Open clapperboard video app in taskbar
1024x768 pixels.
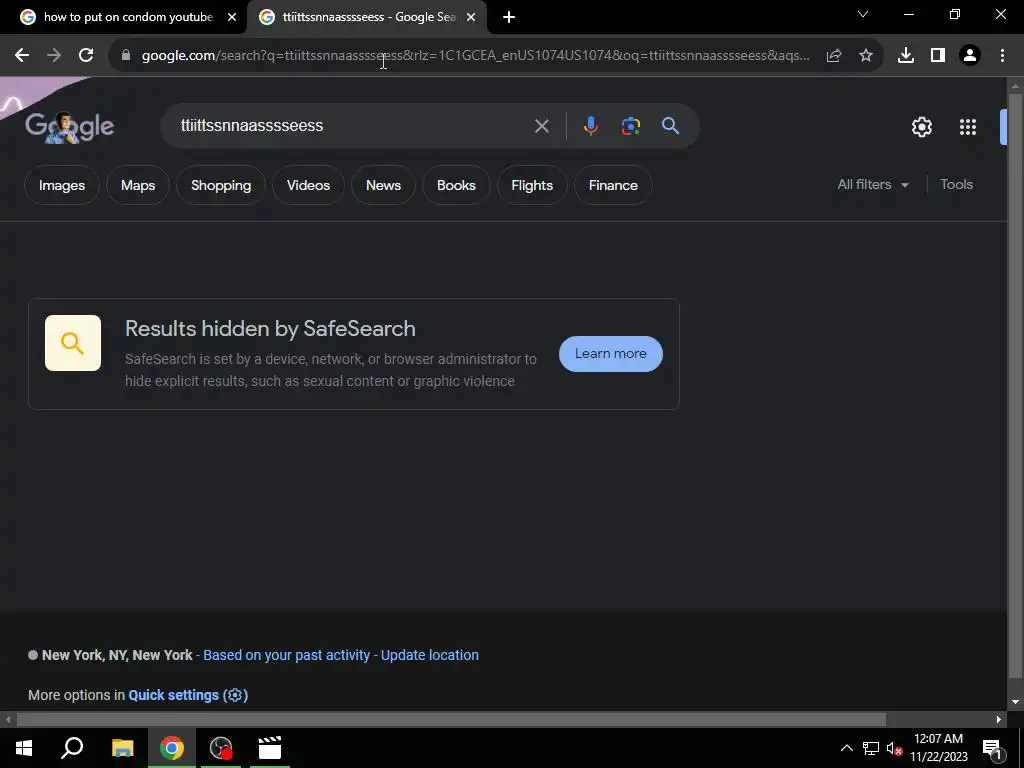(x=270, y=748)
